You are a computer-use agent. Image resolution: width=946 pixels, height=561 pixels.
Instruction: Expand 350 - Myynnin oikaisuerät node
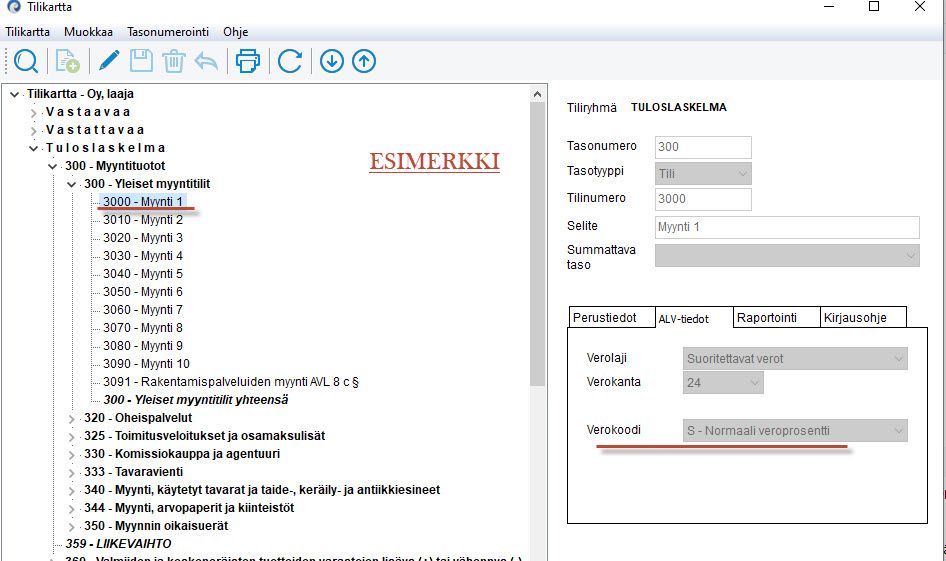coord(72,527)
